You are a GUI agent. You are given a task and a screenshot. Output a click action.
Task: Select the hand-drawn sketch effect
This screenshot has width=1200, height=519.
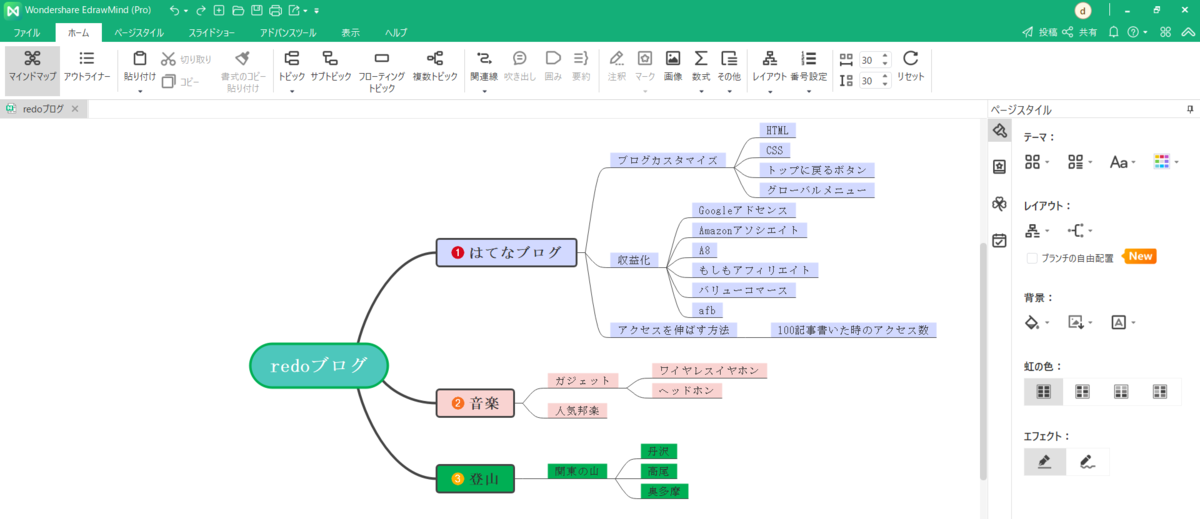1089,461
